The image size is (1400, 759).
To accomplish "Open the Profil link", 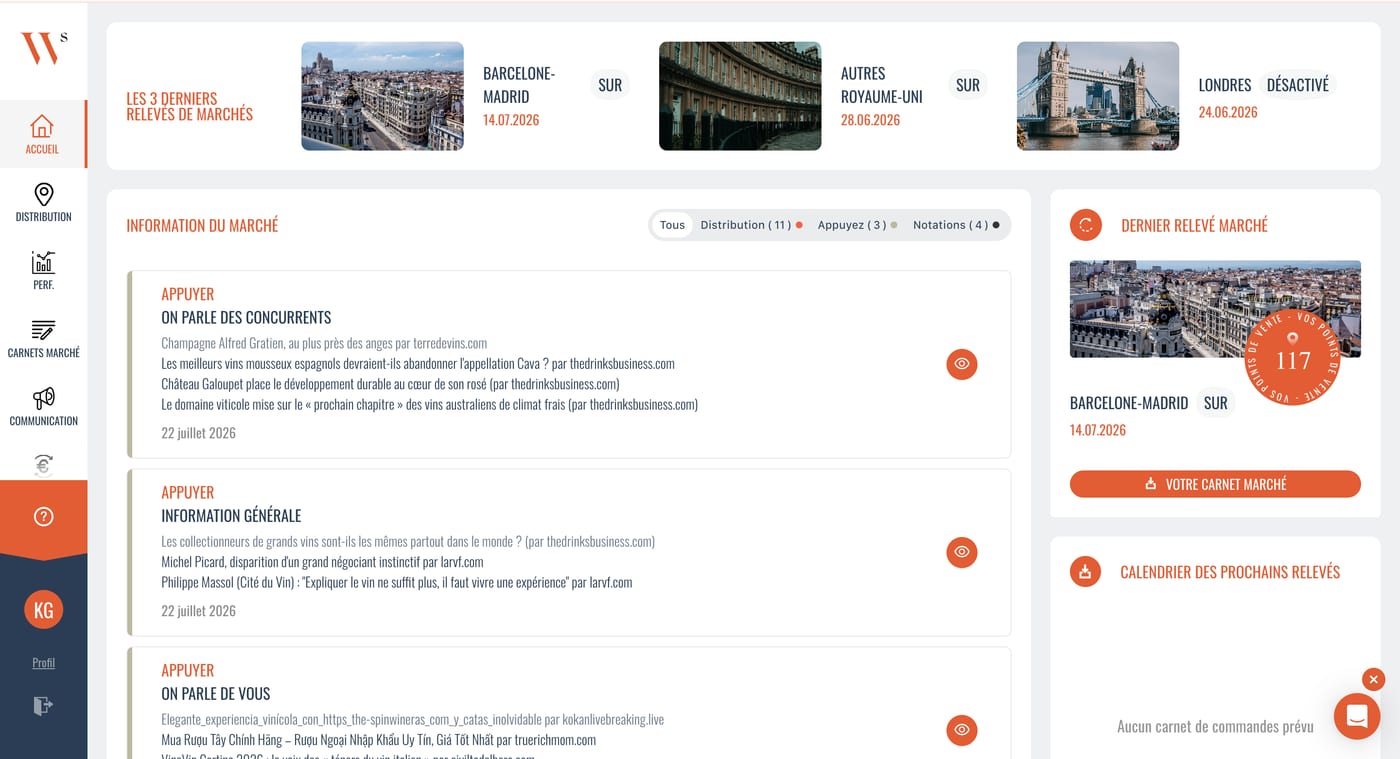I will (43, 663).
